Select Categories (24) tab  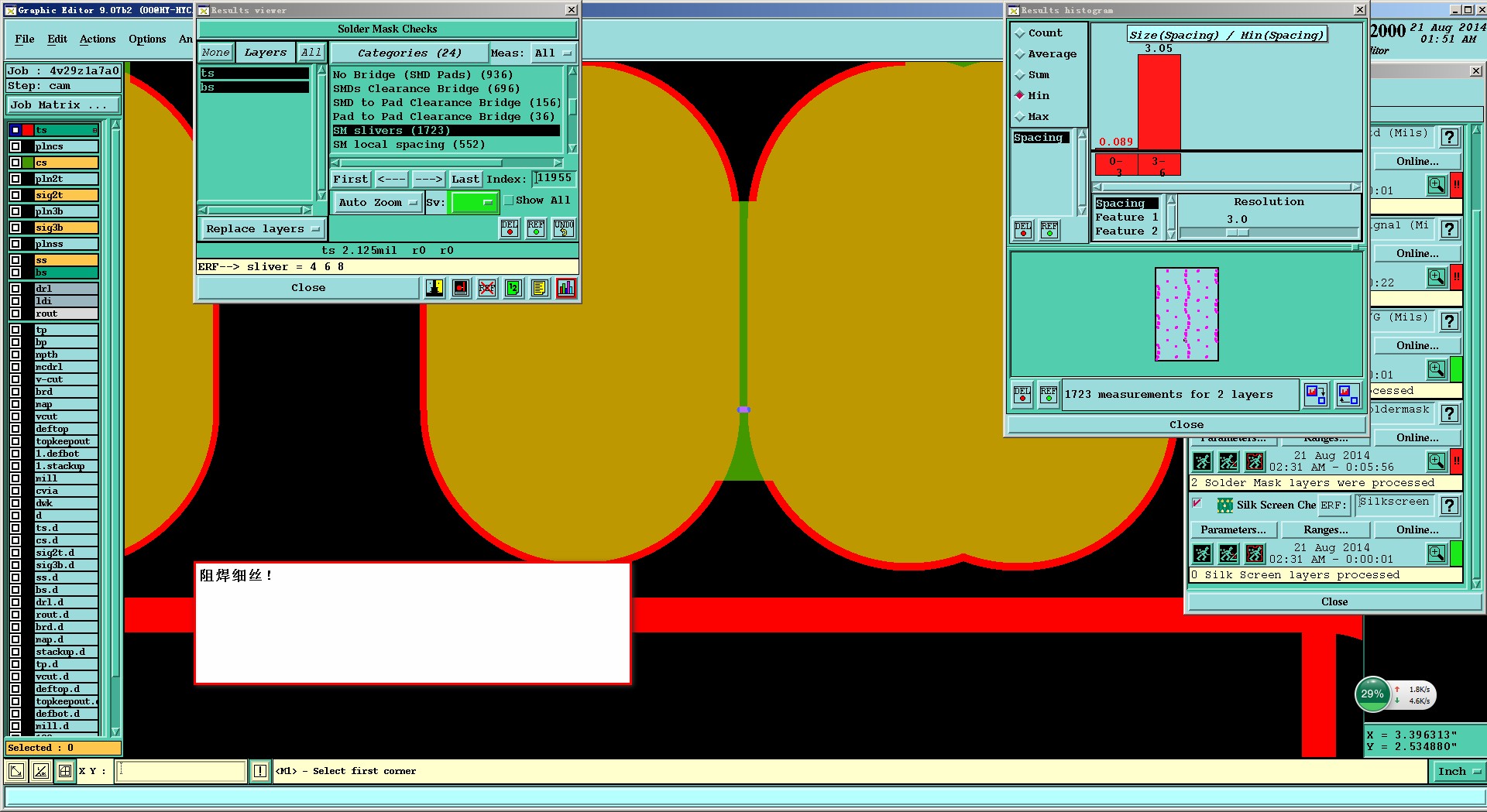[409, 53]
